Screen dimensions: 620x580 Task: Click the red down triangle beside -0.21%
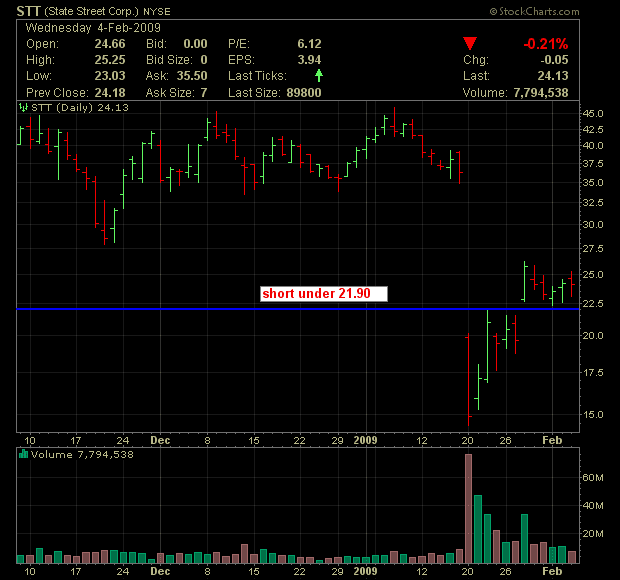[470, 43]
